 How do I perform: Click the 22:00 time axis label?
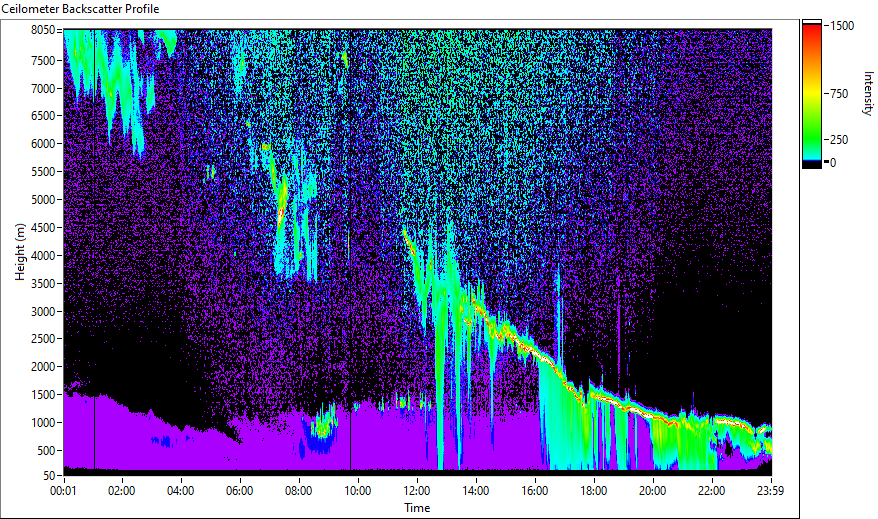pos(712,491)
